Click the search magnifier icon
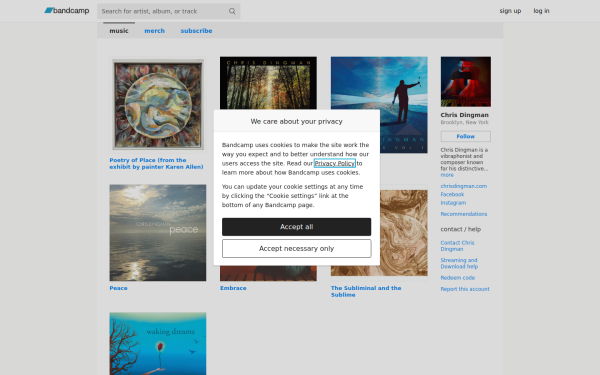This screenshot has height=375, width=600. point(232,11)
